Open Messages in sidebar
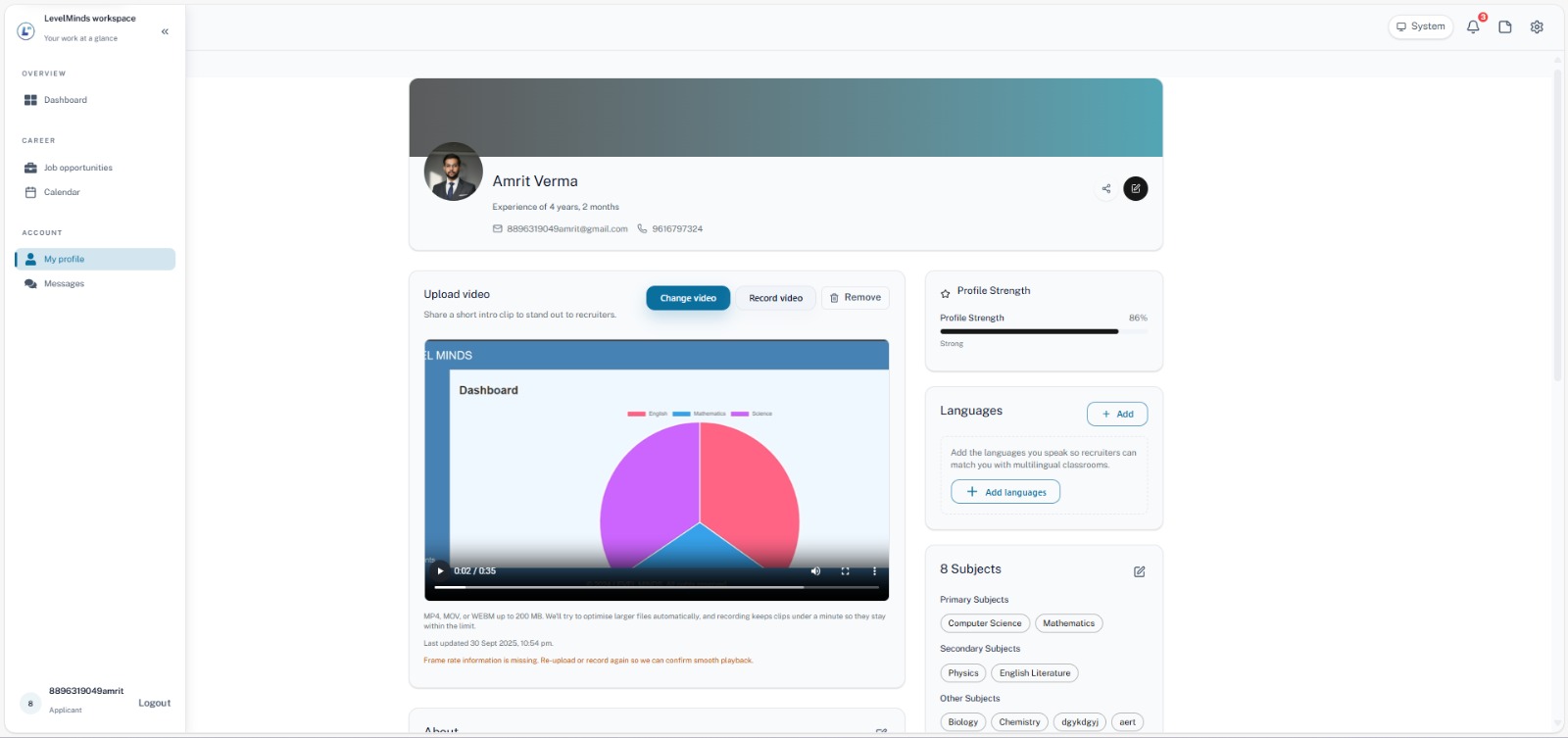Screen dimensions: 1568x738 coord(95,283)
